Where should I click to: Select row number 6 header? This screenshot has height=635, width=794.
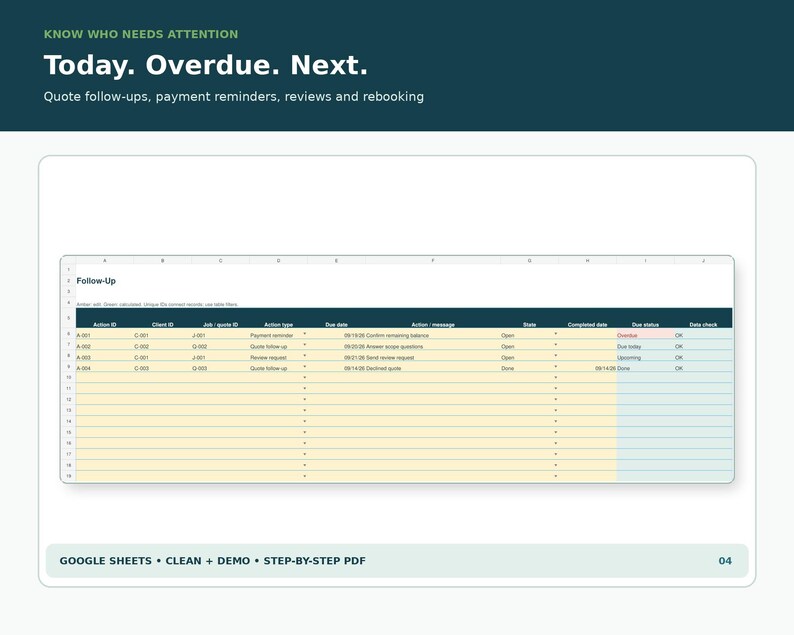pyautogui.click(x=68, y=334)
